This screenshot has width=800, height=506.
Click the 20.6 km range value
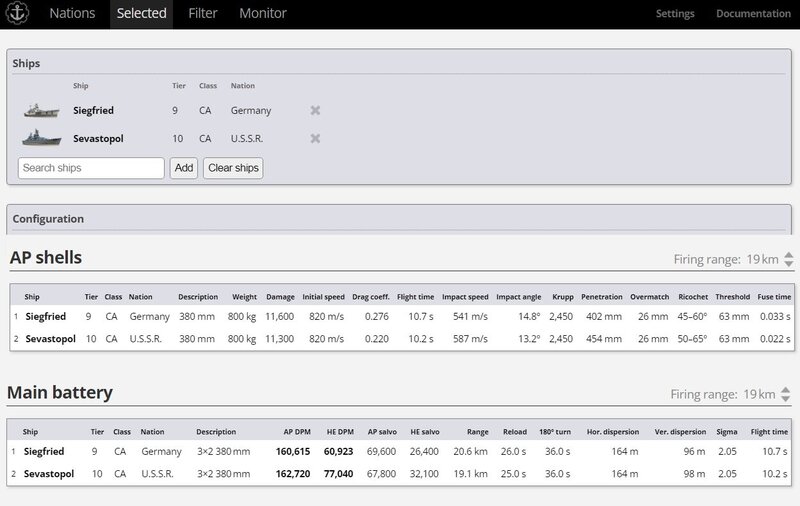point(470,451)
